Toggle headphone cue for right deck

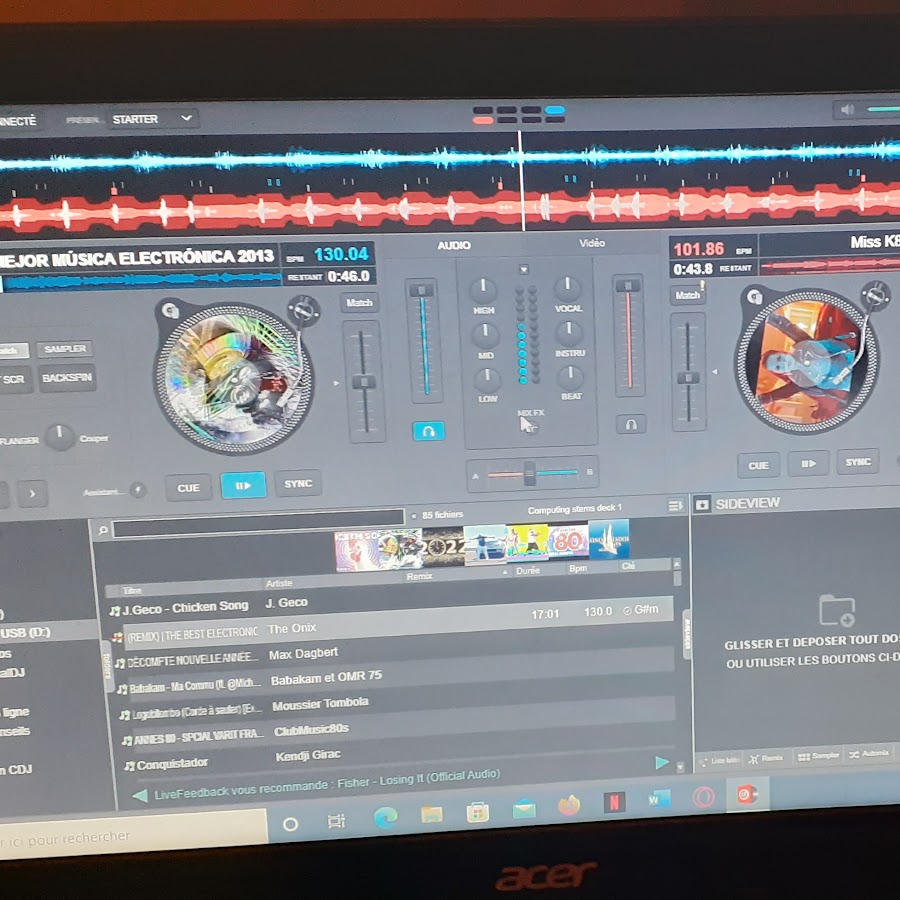click(x=631, y=424)
